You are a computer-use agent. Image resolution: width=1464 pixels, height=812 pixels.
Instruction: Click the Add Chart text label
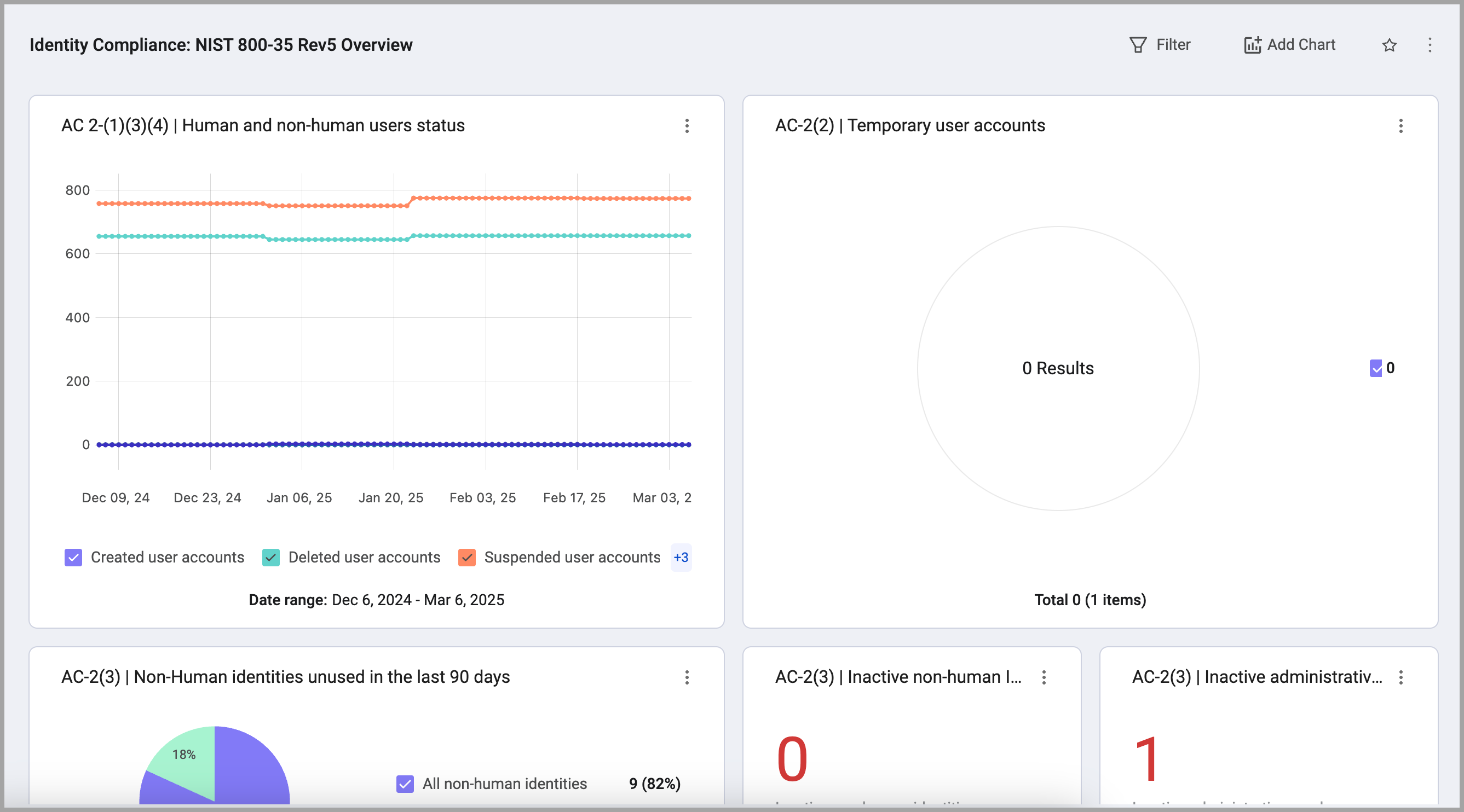point(1301,45)
